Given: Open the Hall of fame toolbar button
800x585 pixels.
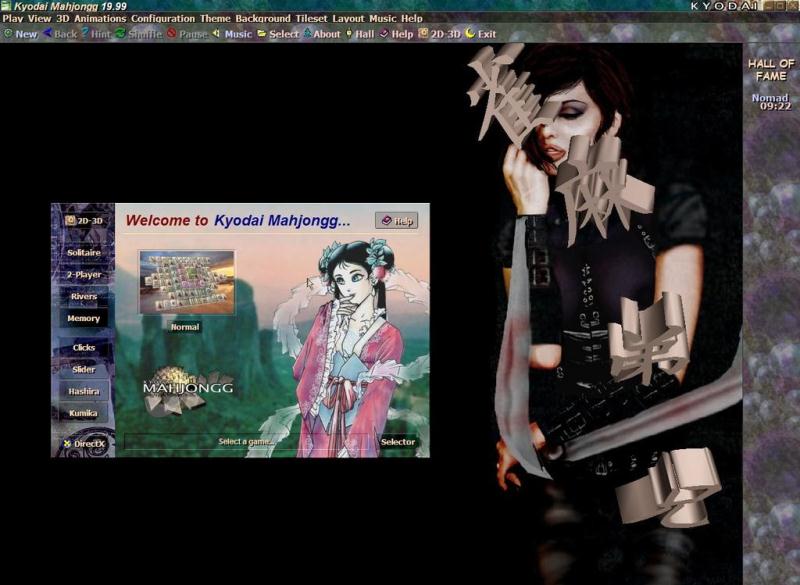Looking at the screenshot, I should coord(359,34).
